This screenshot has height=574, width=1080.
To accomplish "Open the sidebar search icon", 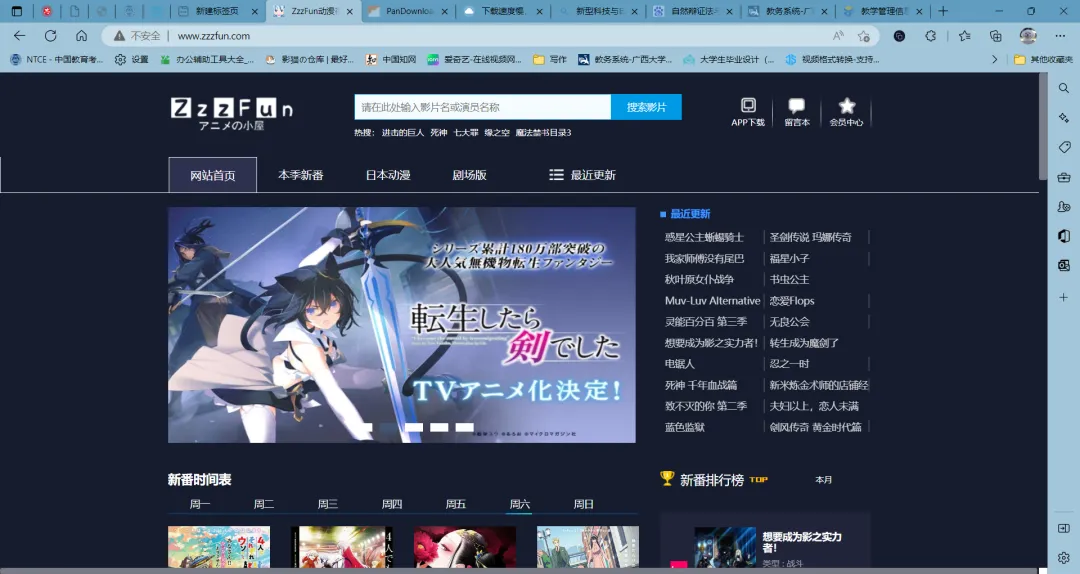I will tap(1063, 88).
